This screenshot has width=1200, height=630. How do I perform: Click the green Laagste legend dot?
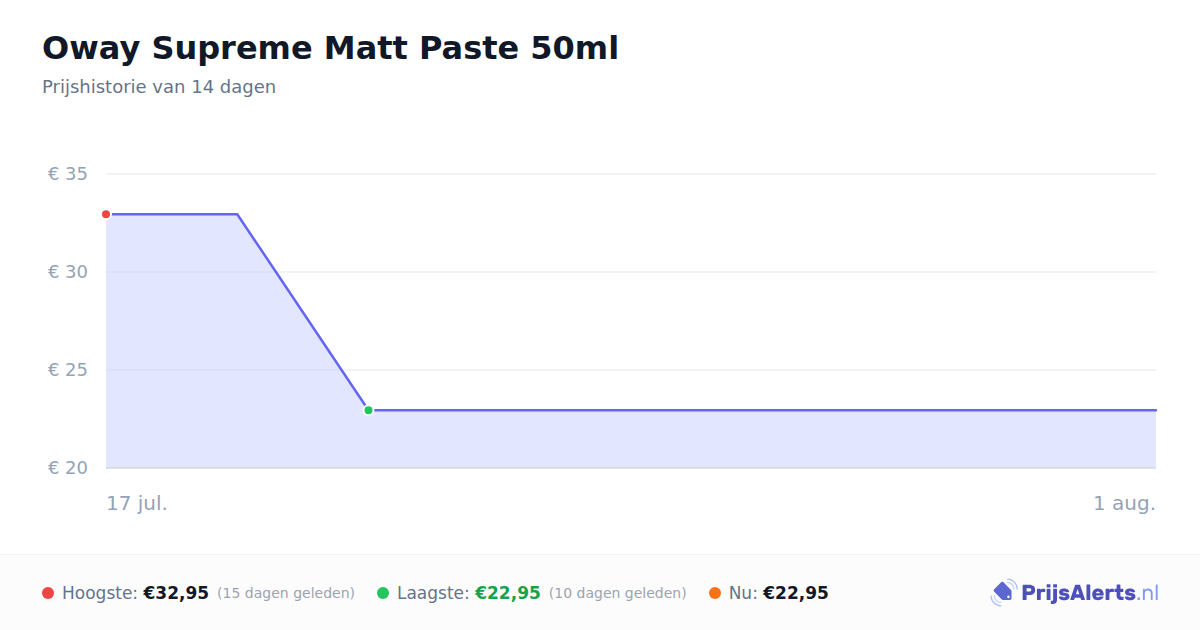383,593
